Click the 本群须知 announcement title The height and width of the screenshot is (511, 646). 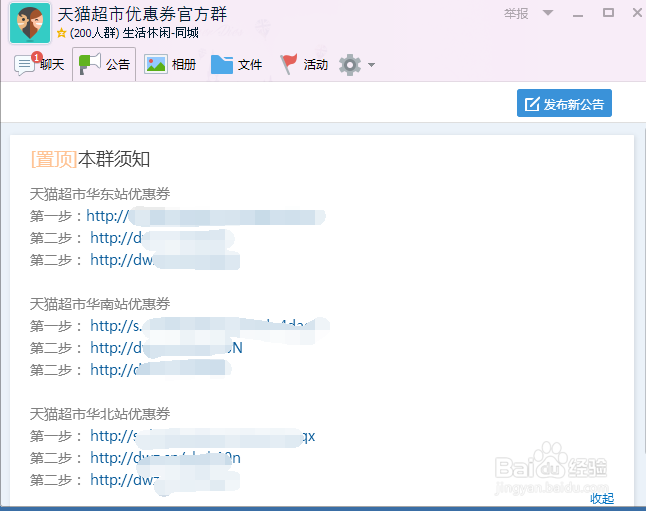[x=114, y=159]
